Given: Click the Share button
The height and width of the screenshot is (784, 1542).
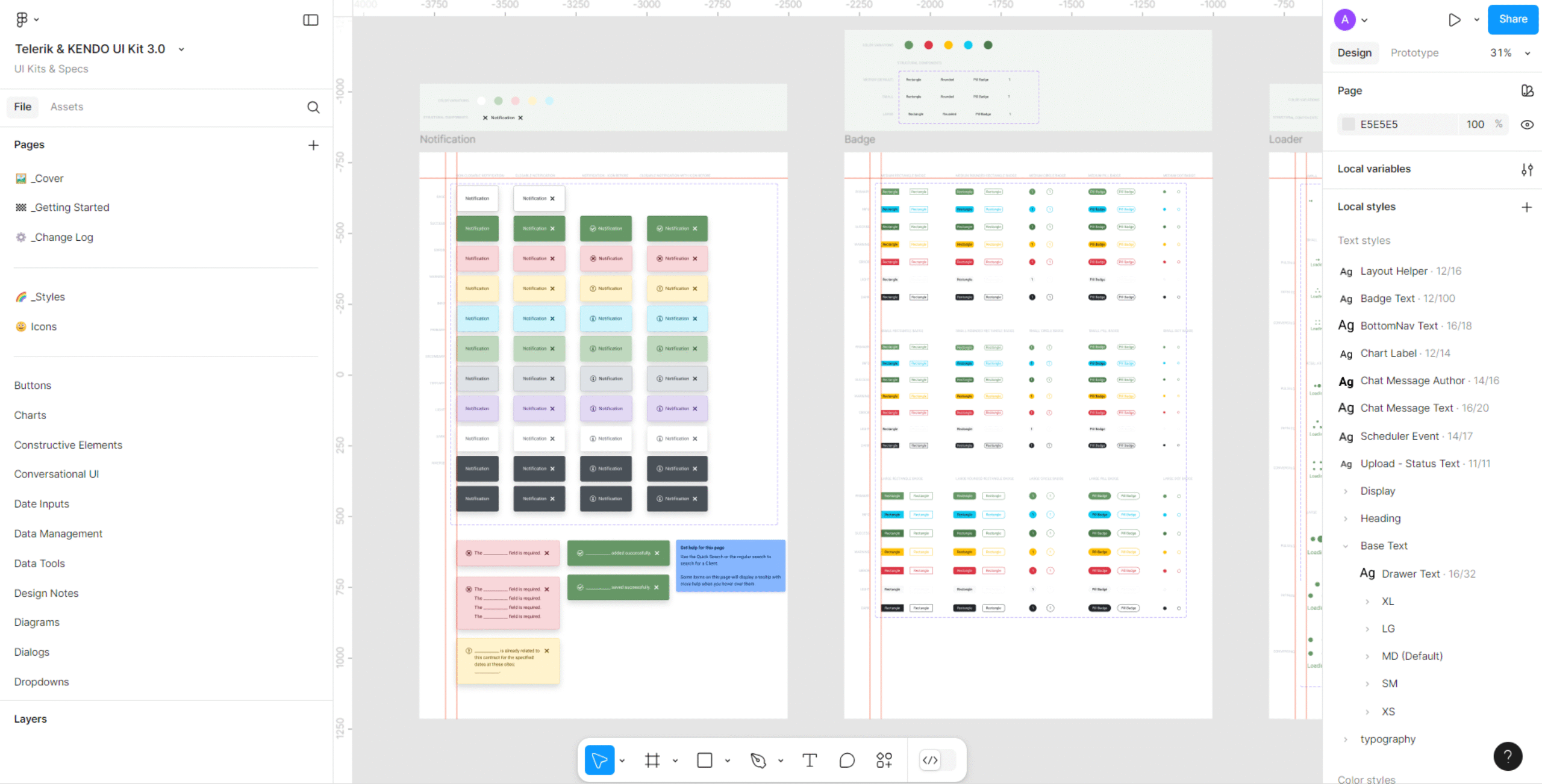Looking at the screenshot, I should (x=1512, y=19).
